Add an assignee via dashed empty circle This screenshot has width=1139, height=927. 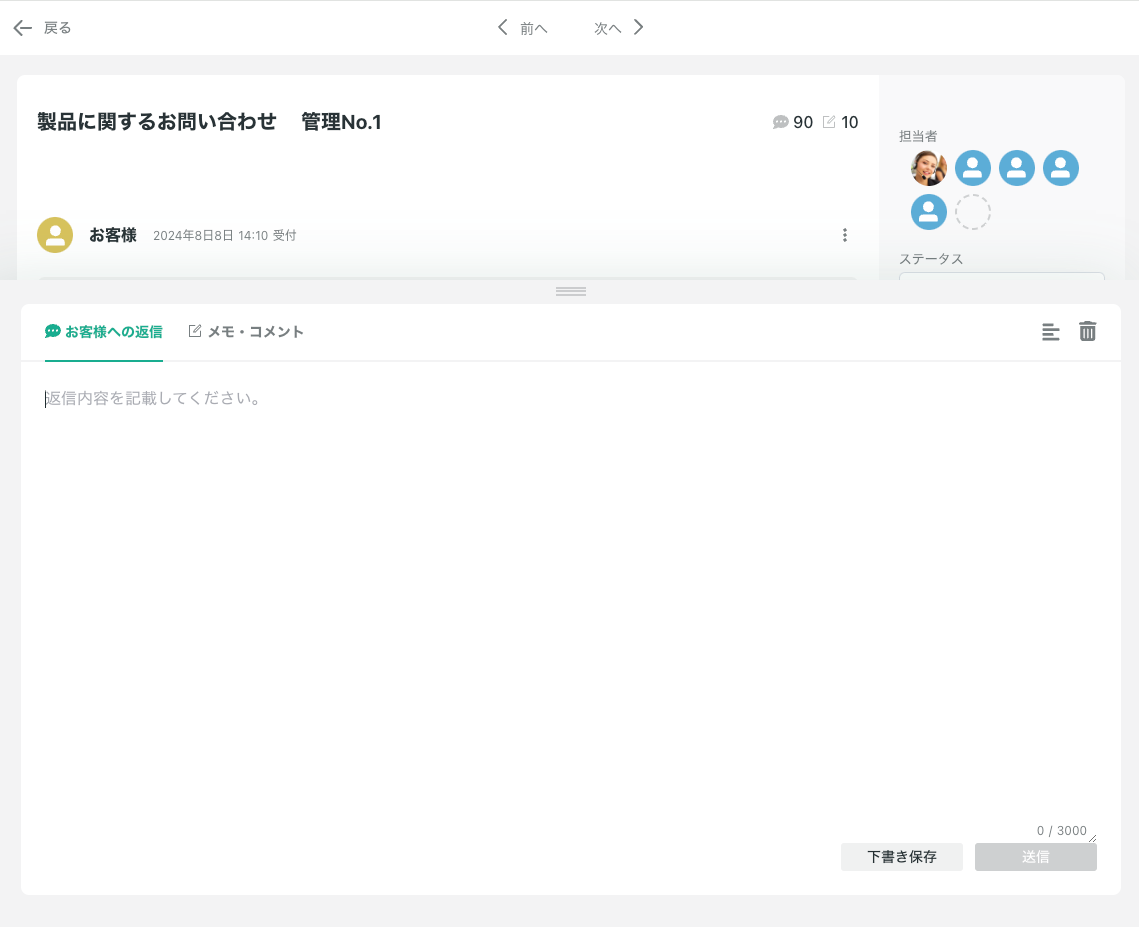point(973,212)
